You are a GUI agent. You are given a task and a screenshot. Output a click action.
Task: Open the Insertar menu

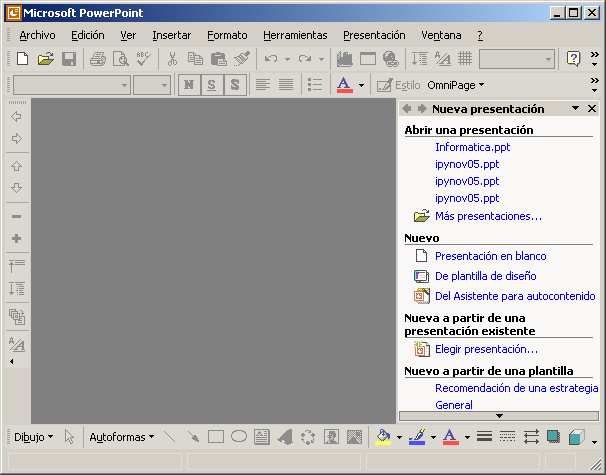pos(171,35)
